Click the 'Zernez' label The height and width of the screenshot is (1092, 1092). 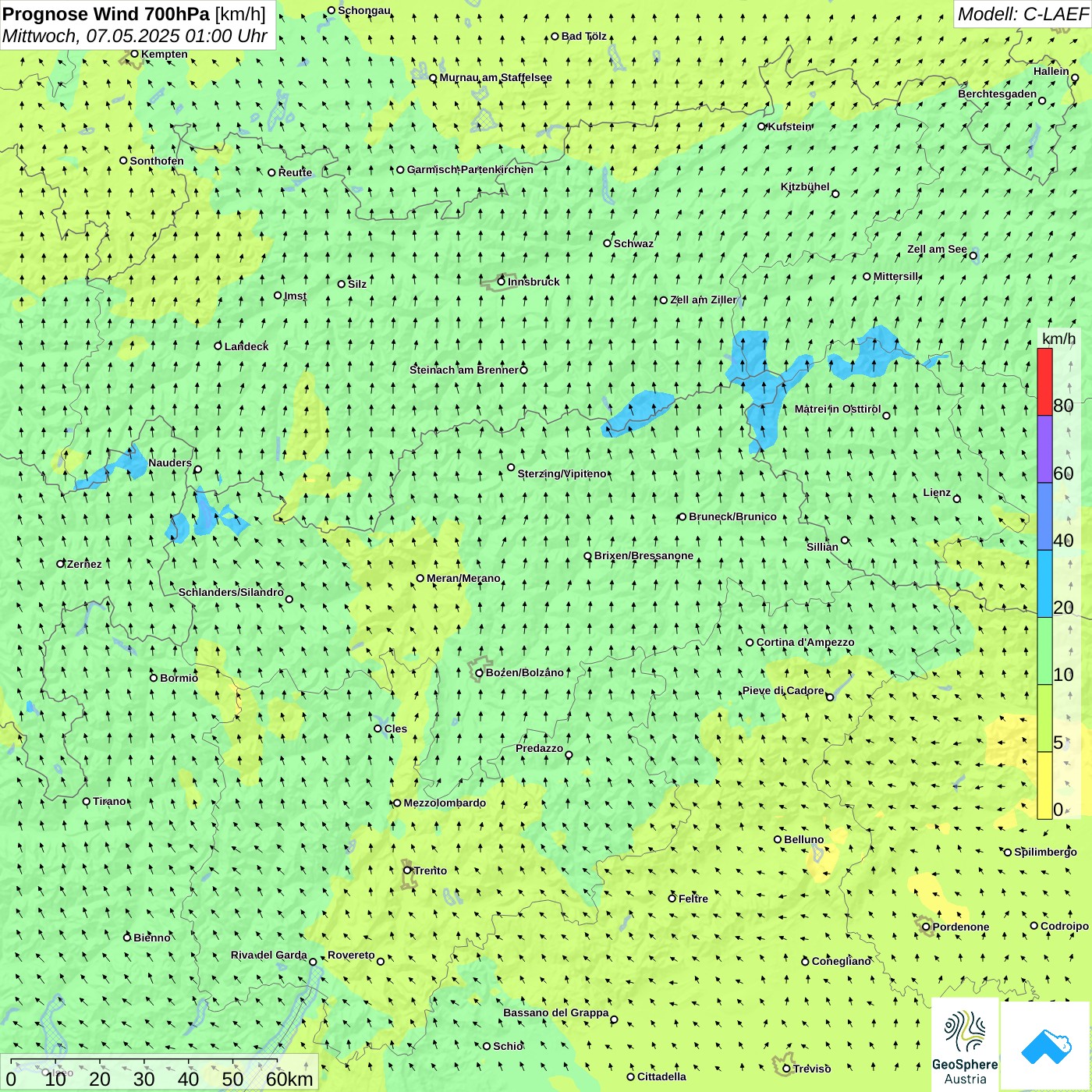[84, 564]
